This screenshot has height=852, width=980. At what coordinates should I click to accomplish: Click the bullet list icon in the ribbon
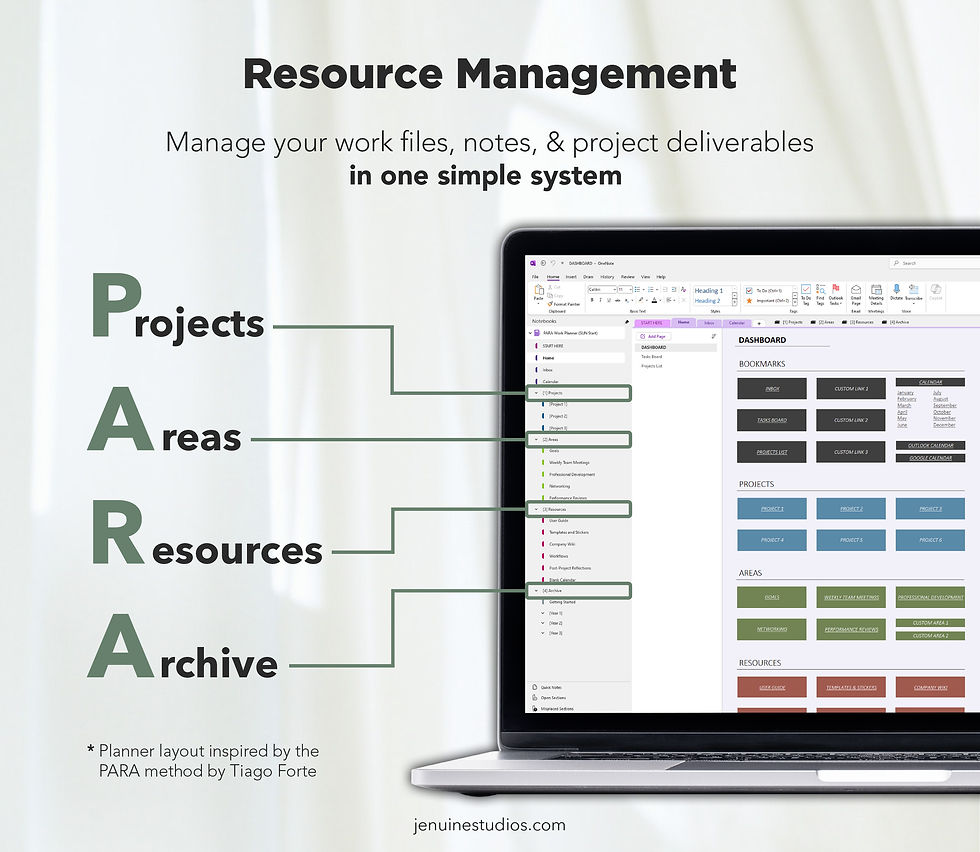[x=637, y=289]
